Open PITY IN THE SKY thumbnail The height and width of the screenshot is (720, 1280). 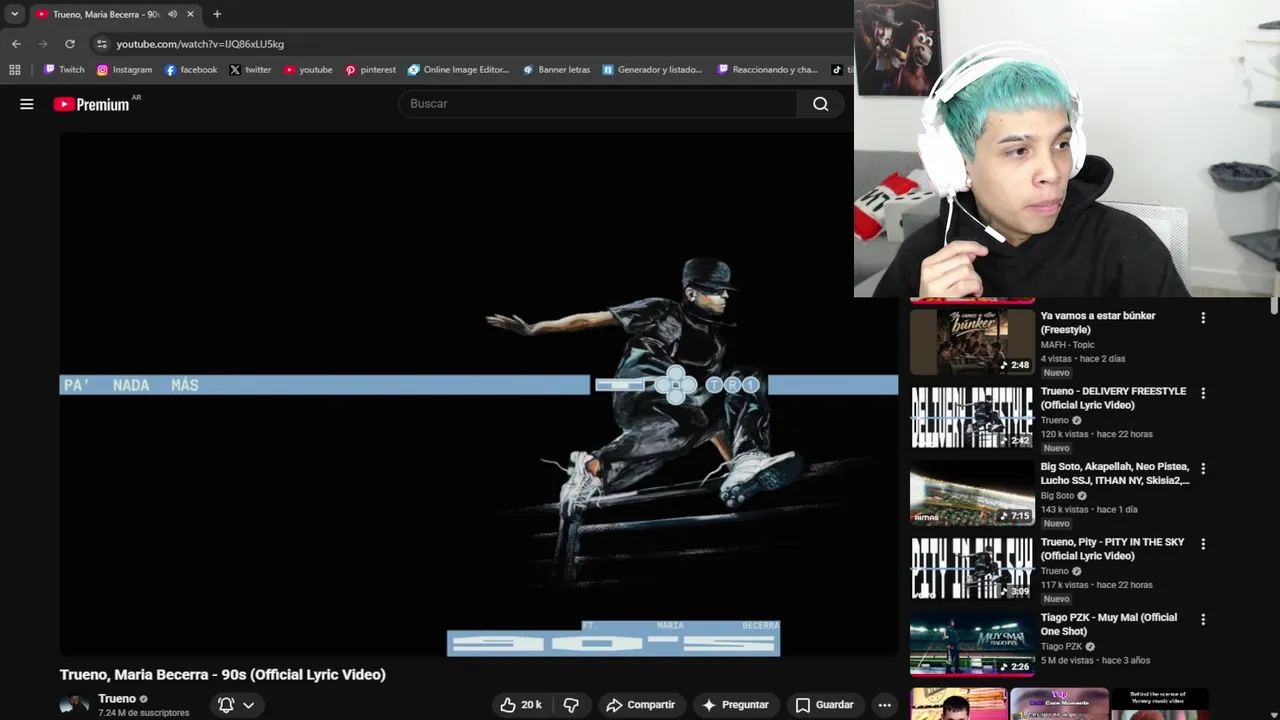[x=972, y=568]
